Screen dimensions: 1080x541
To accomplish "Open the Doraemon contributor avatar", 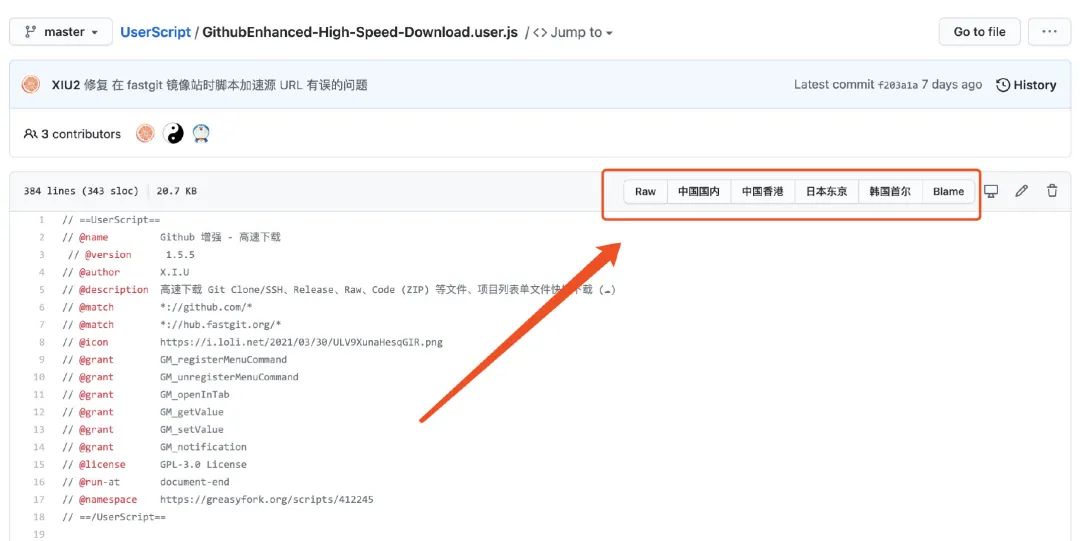I will [200, 133].
